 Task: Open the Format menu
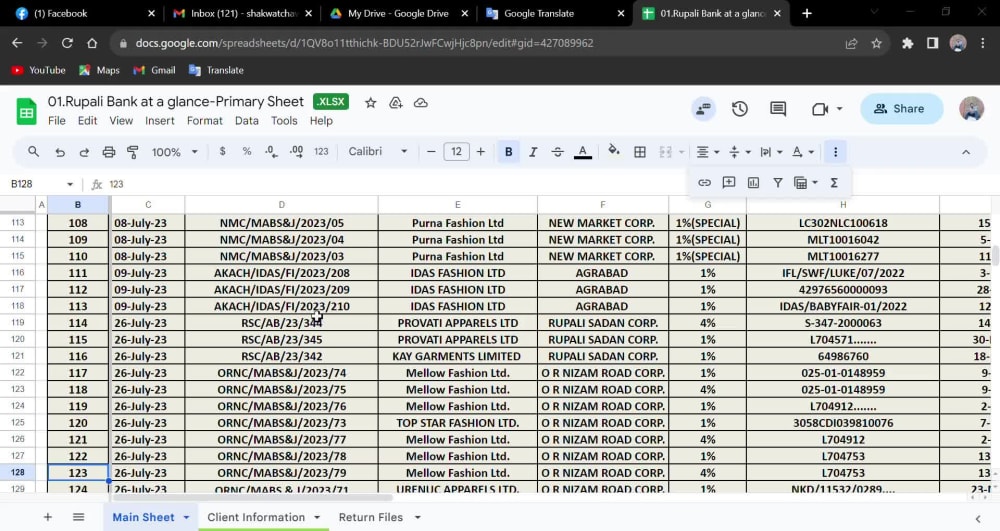tap(205, 121)
